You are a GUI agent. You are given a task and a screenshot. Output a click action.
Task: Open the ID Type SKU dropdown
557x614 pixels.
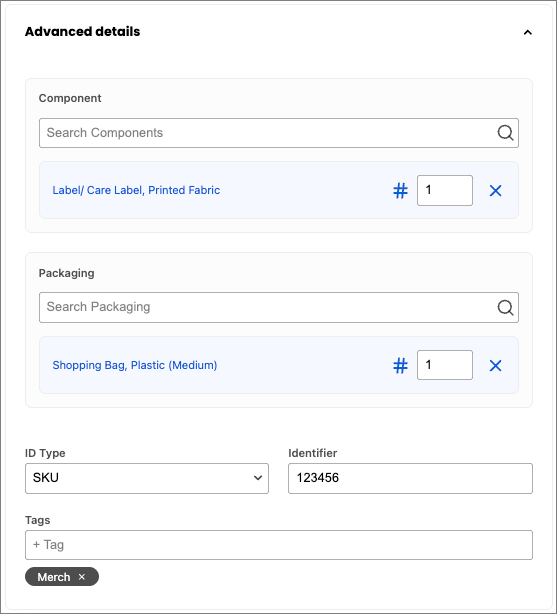pos(147,478)
